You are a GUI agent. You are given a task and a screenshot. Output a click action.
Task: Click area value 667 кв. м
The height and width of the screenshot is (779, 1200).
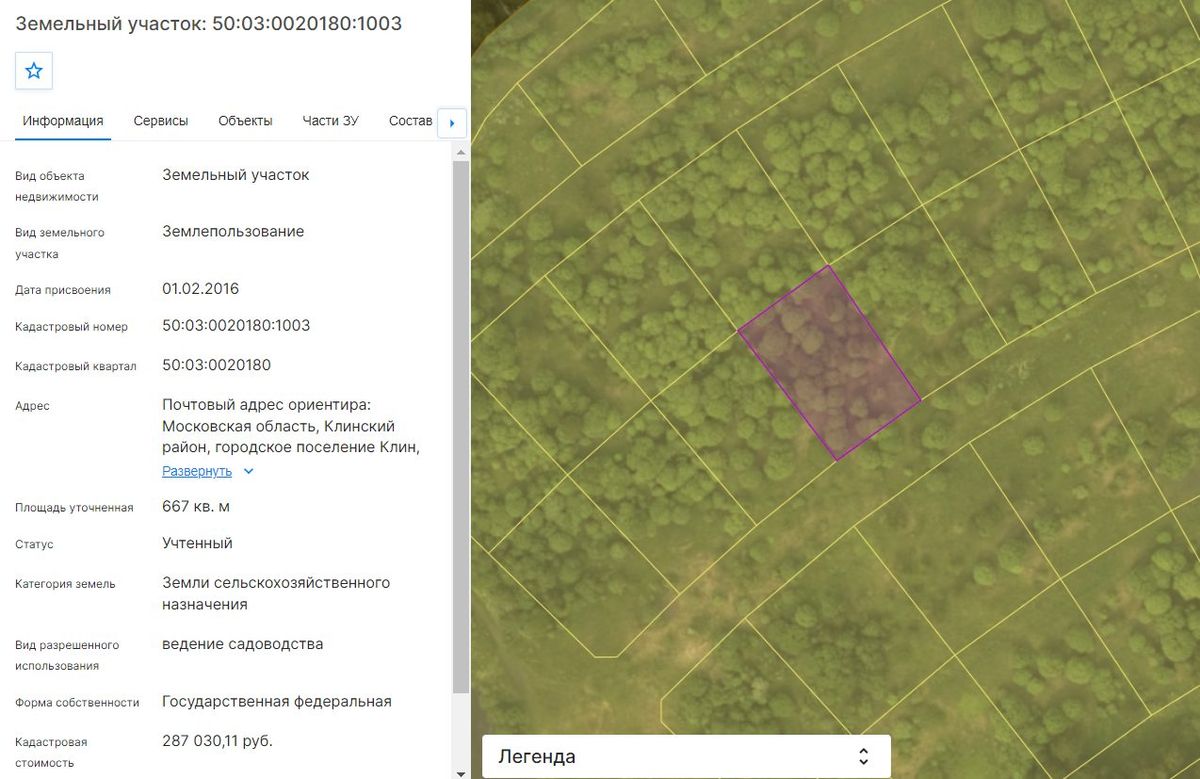click(x=196, y=506)
